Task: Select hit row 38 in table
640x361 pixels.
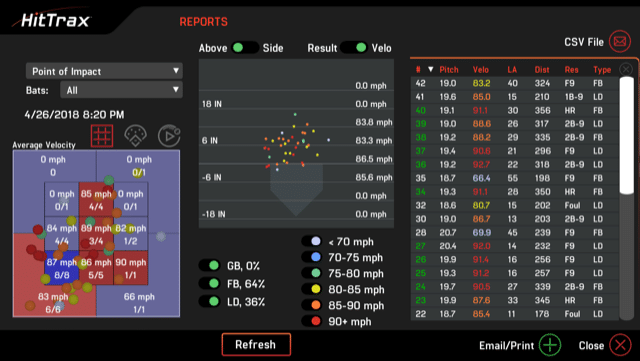Action: point(514,137)
